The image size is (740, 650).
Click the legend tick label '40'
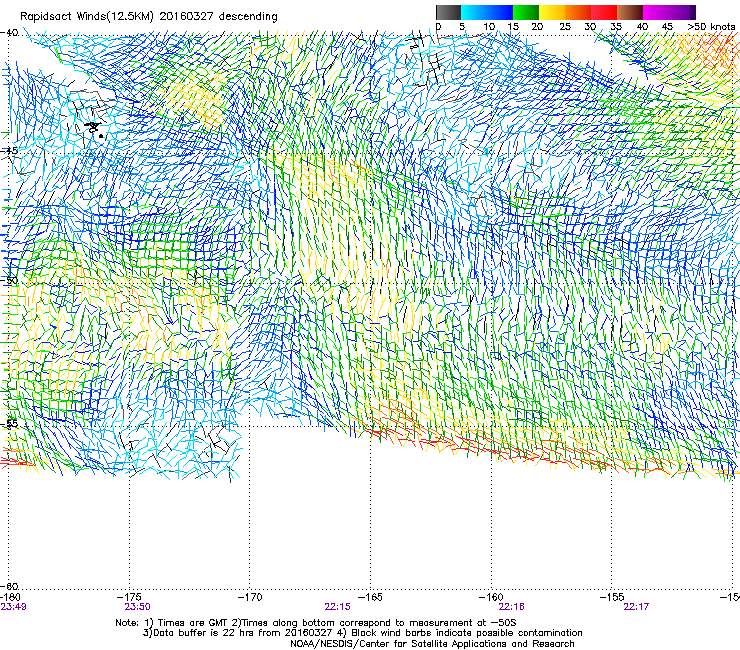click(x=642, y=27)
